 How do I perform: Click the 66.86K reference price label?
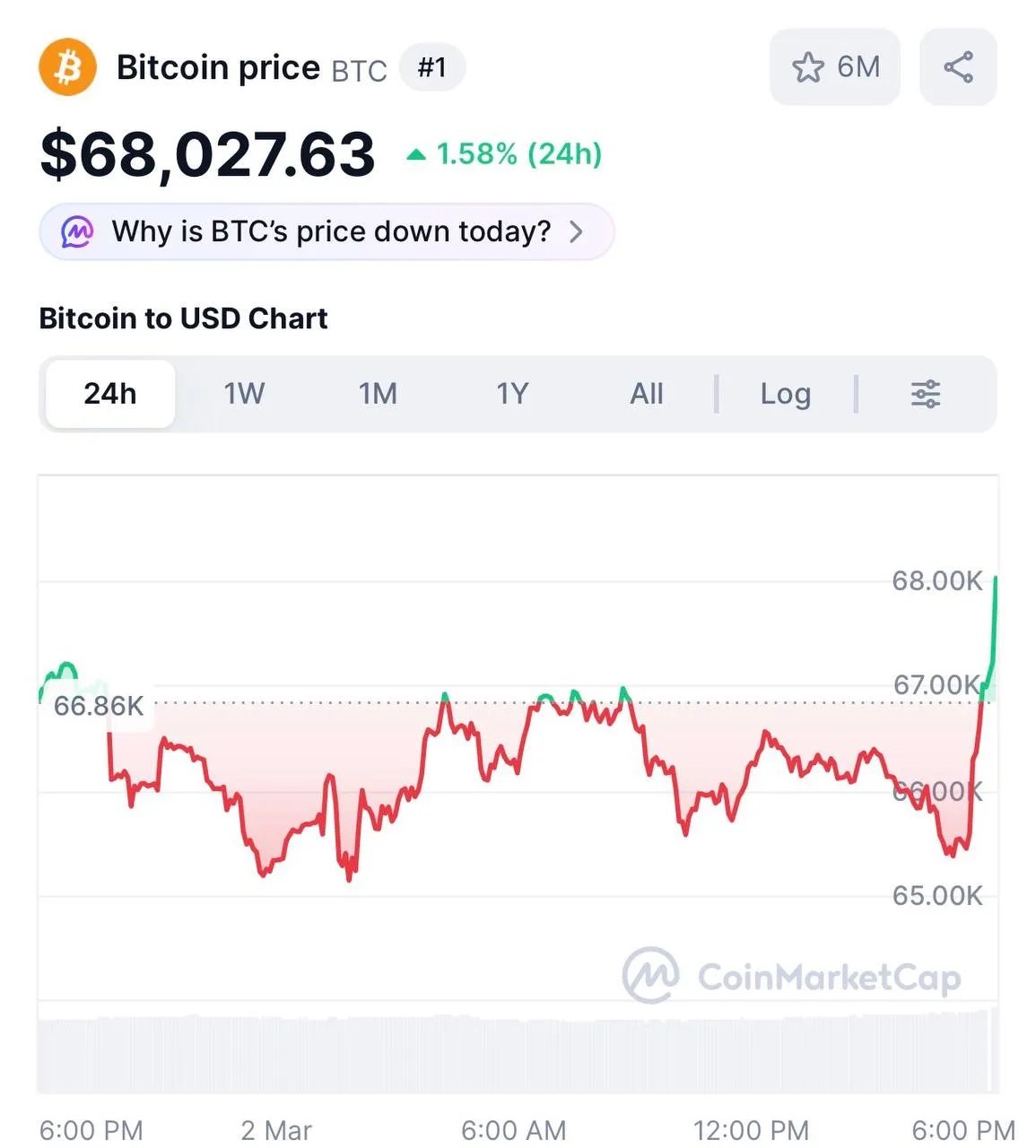[99, 706]
